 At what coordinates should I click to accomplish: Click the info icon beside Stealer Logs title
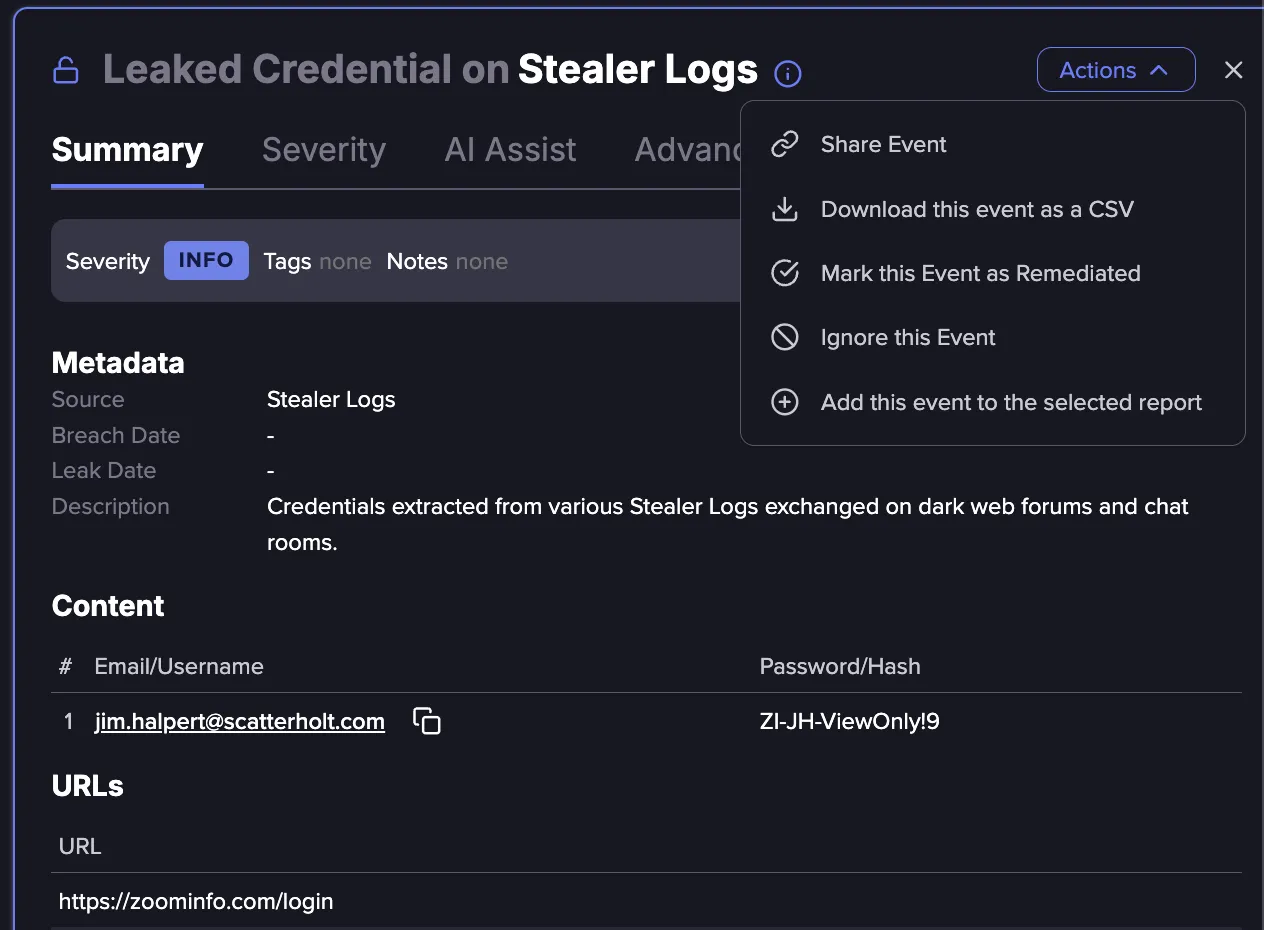788,73
